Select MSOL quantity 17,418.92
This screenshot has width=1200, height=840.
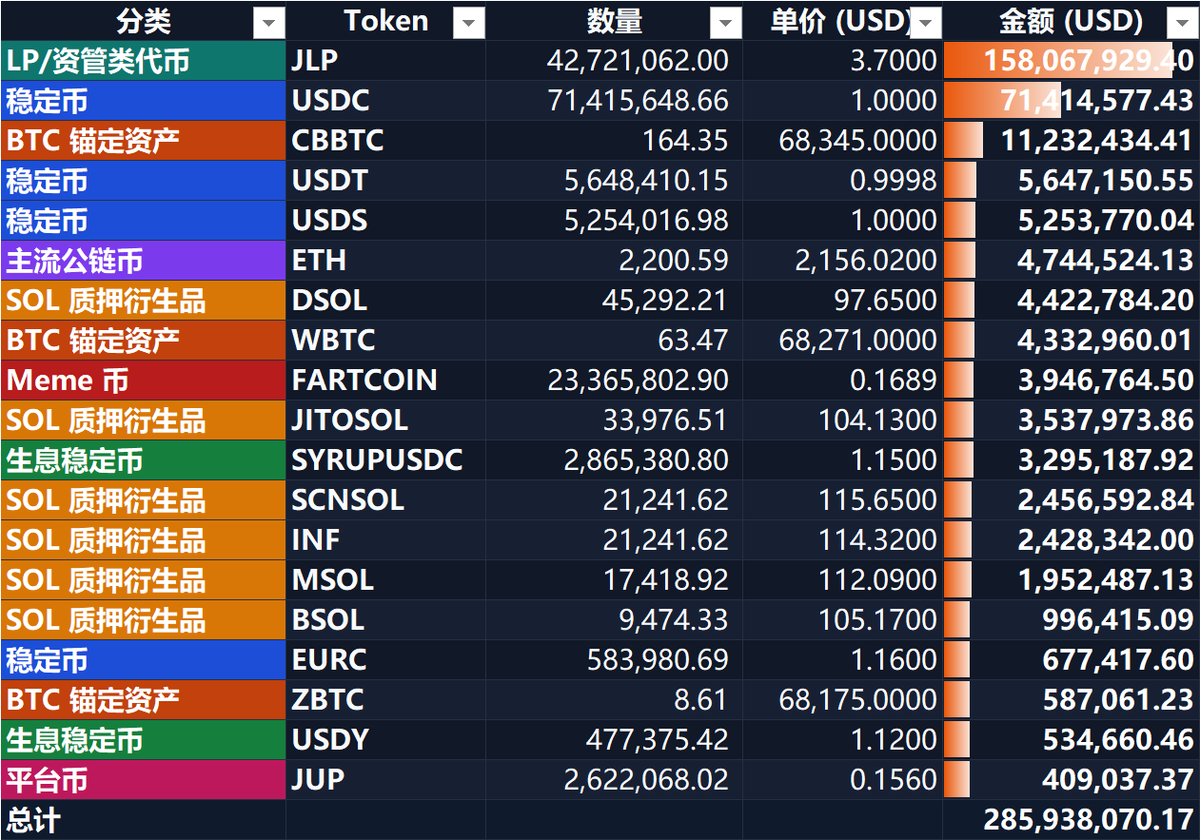(614, 580)
